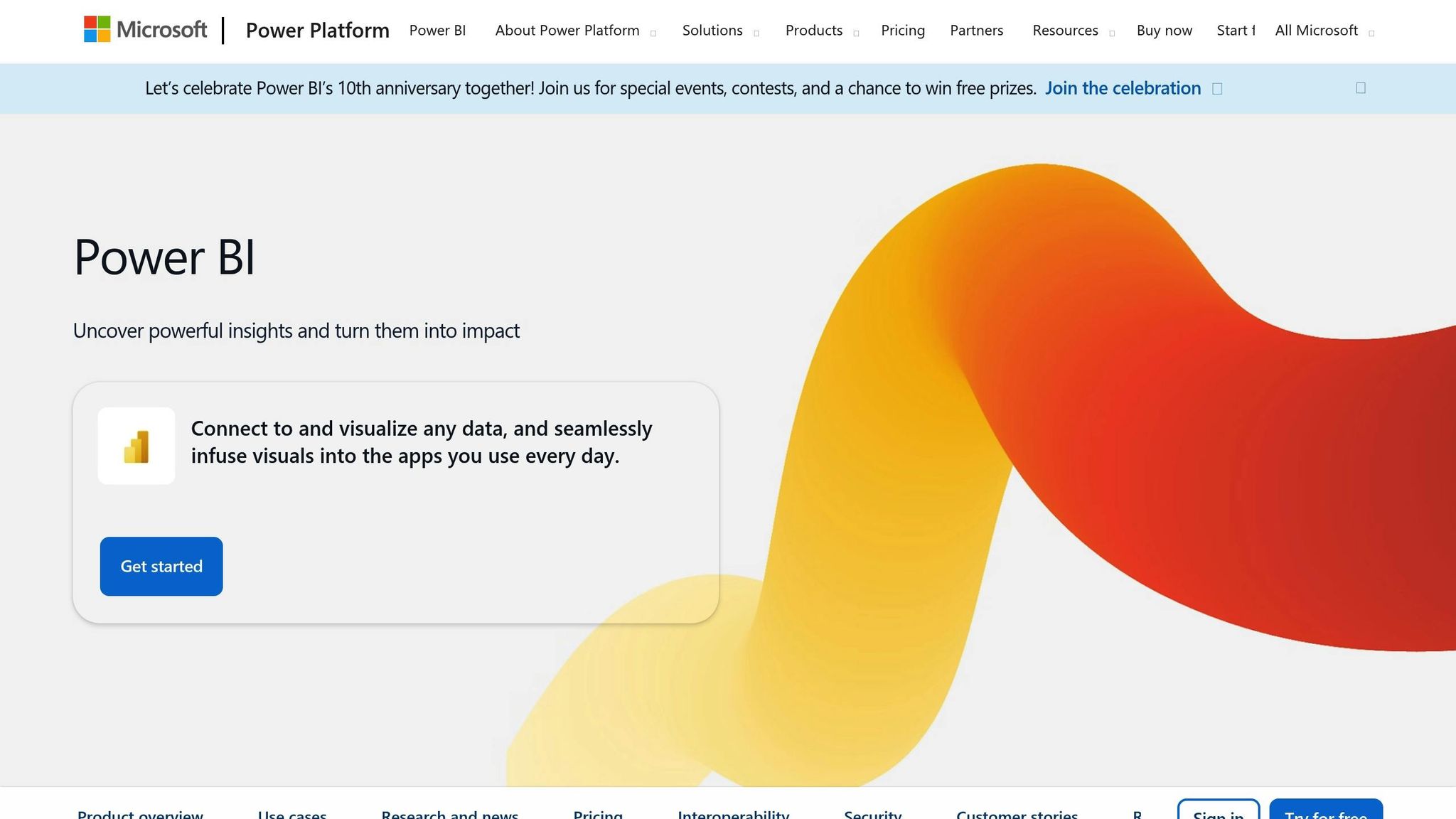Select Power BI in the top navigation
This screenshot has height=819, width=1456.
[437, 31]
